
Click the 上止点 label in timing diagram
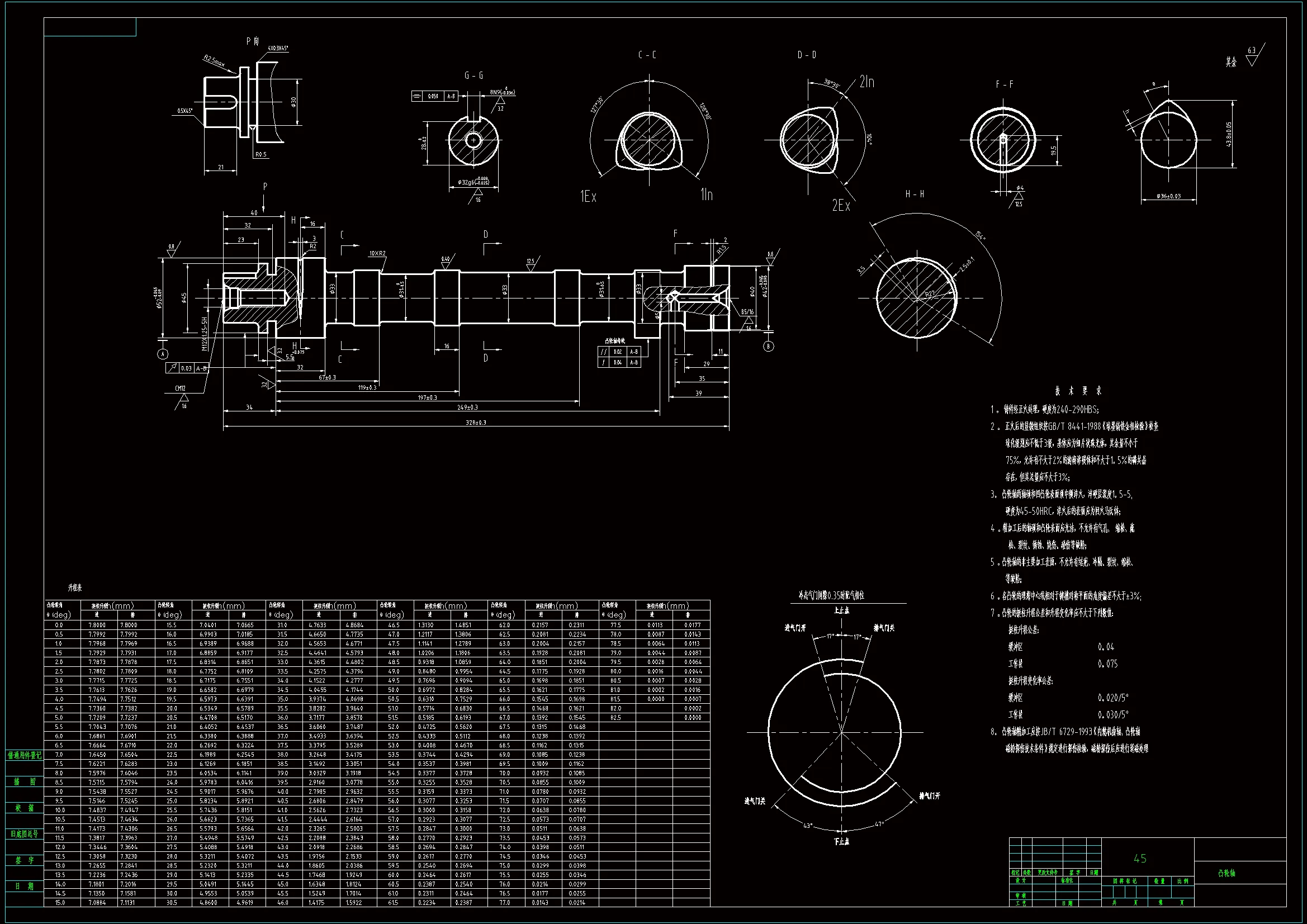click(841, 610)
